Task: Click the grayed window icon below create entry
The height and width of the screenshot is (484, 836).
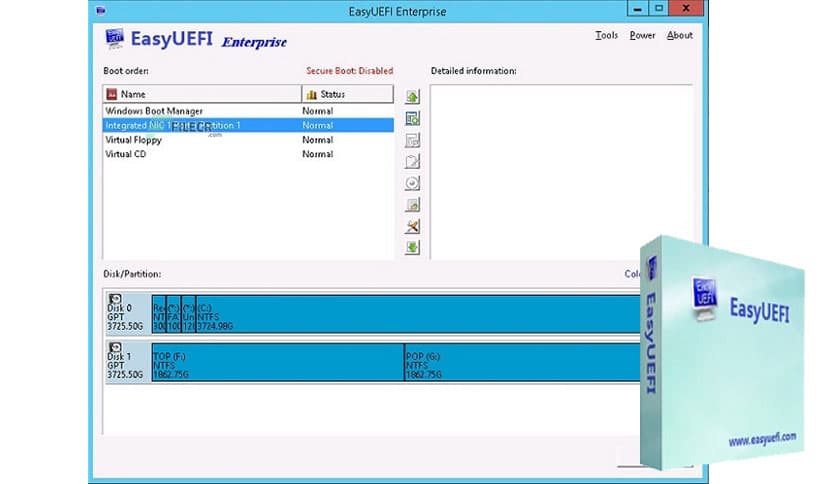Action: [x=412, y=140]
